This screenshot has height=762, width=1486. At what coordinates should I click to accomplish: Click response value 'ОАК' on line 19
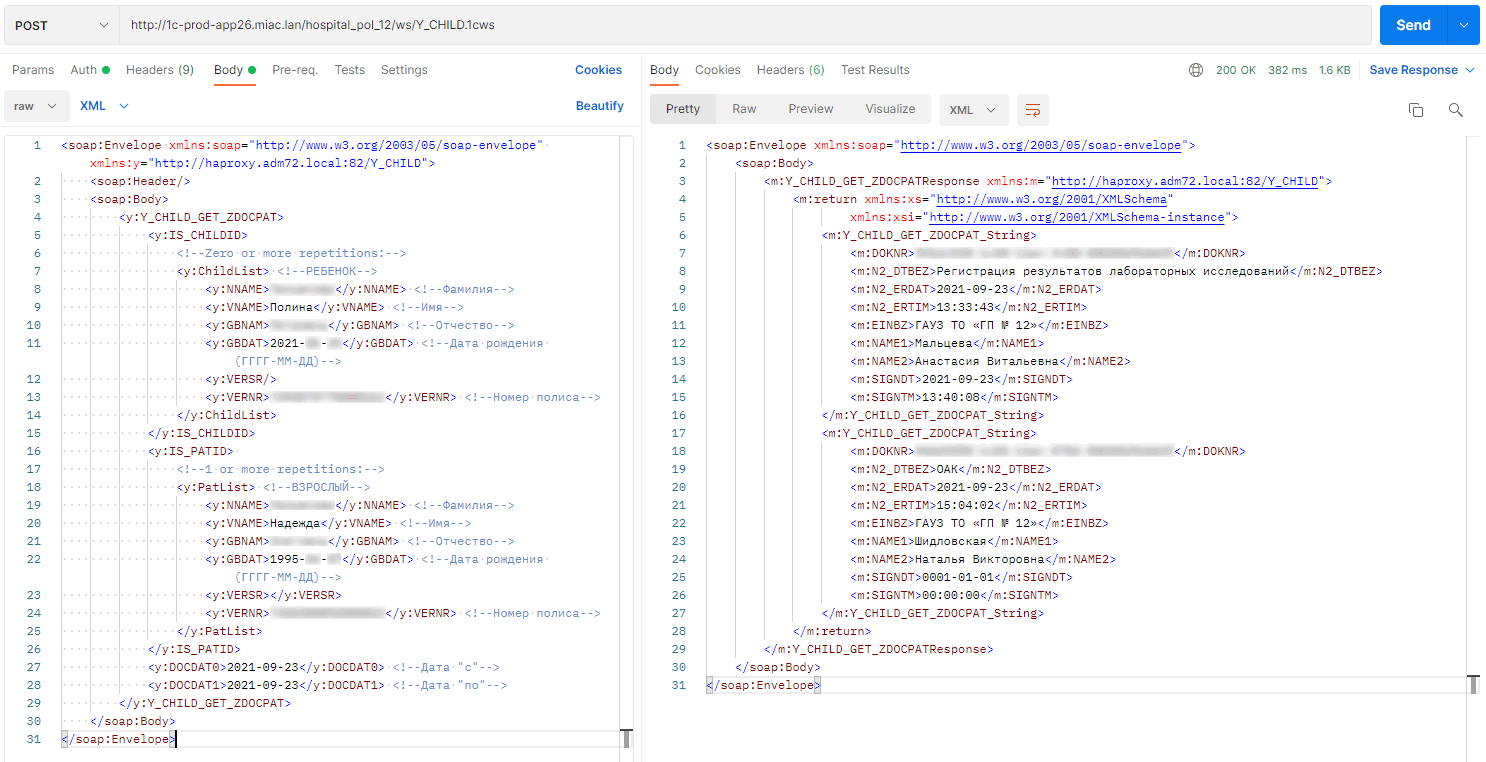[x=946, y=469]
